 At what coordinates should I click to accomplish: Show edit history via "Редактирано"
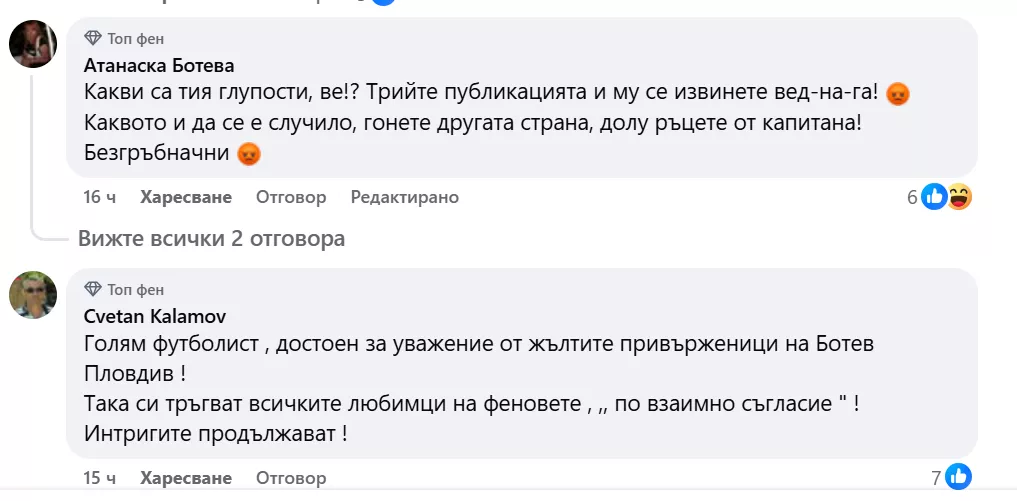(x=404, y=197)
